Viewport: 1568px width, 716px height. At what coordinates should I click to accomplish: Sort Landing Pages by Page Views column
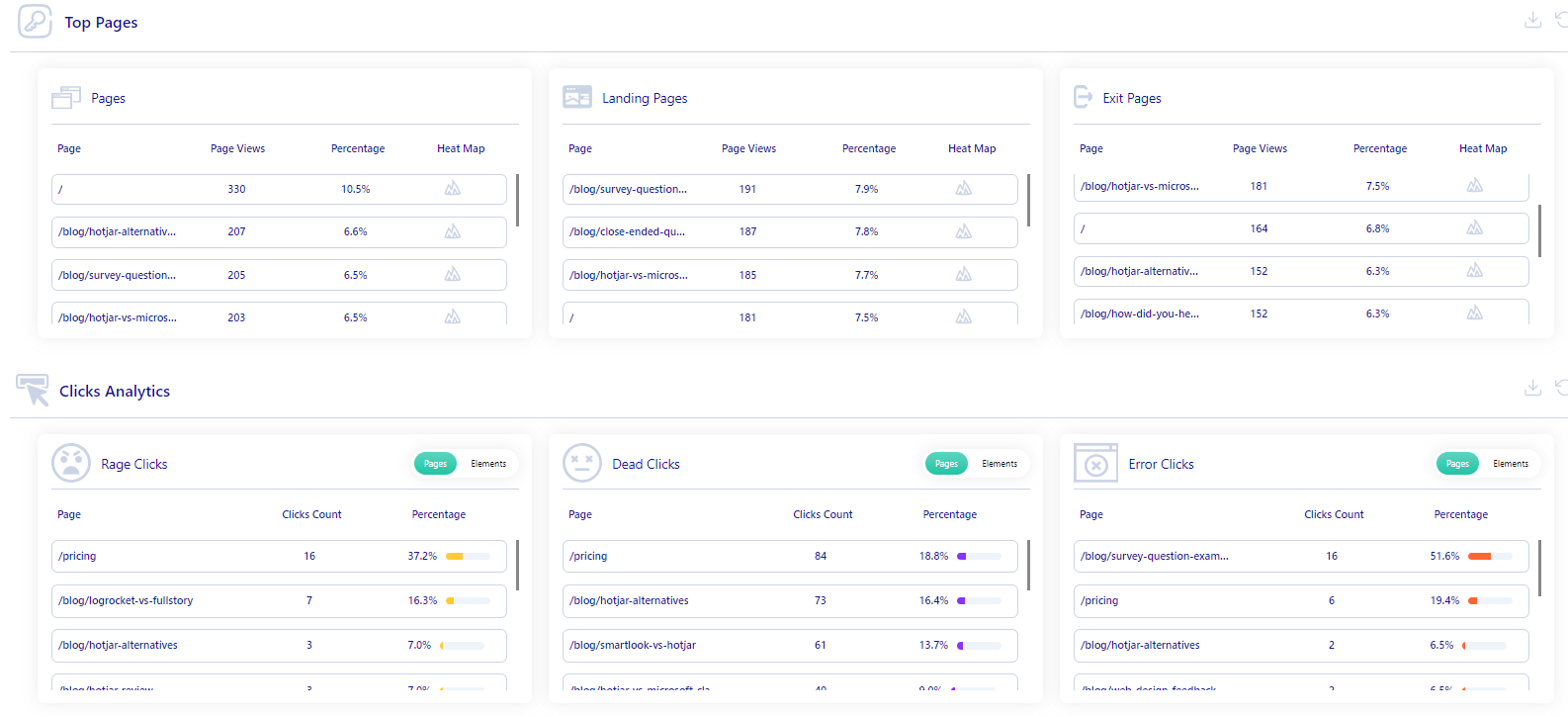pos(748,148)
